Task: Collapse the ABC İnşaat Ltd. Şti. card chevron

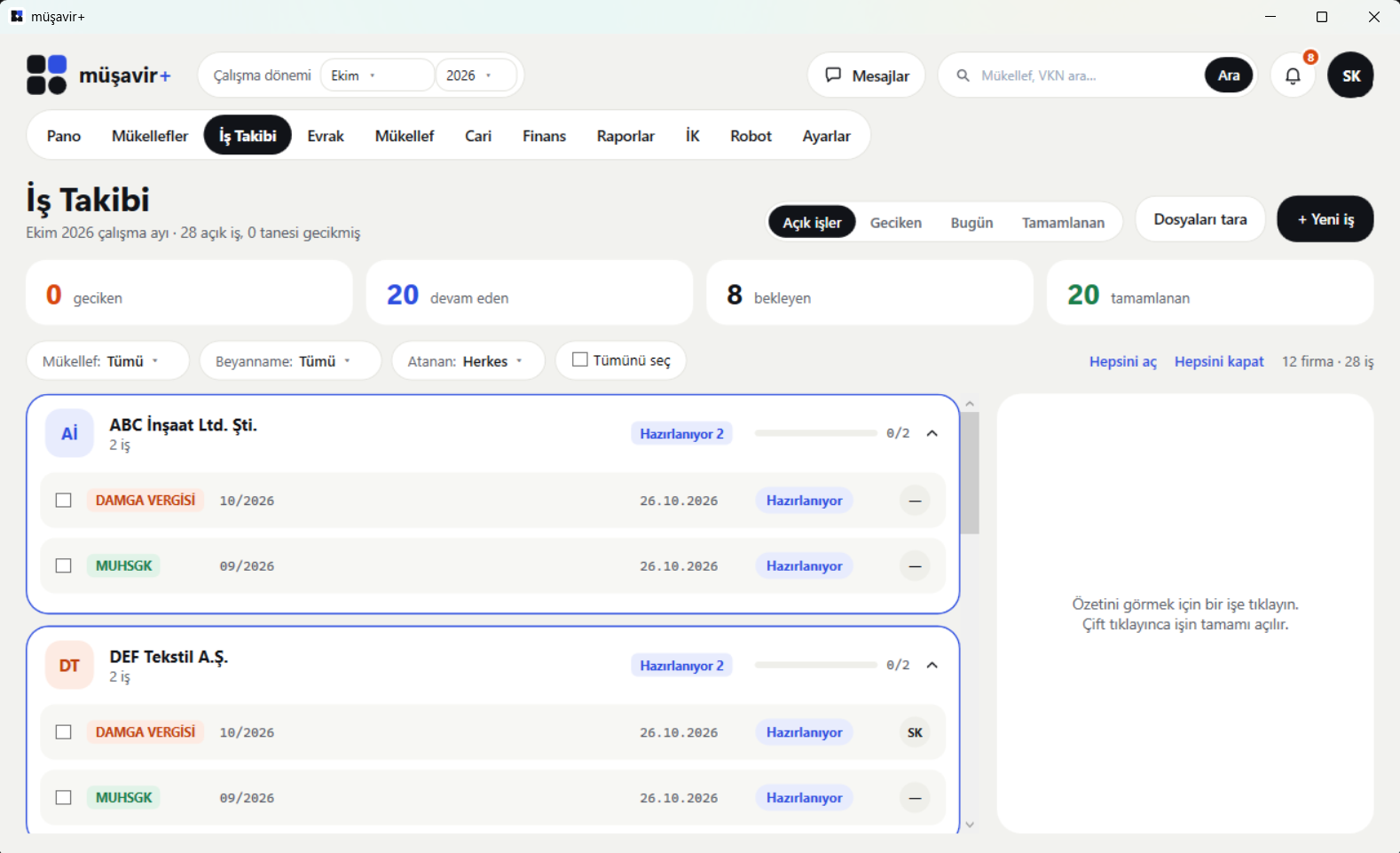Action: [932, 433]
